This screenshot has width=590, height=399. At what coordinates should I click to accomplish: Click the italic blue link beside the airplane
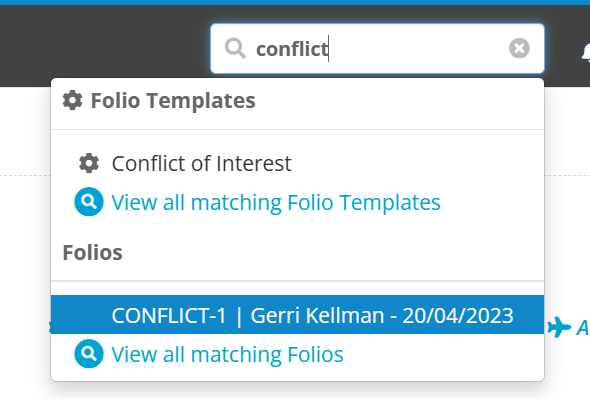(x=583, y=327)
